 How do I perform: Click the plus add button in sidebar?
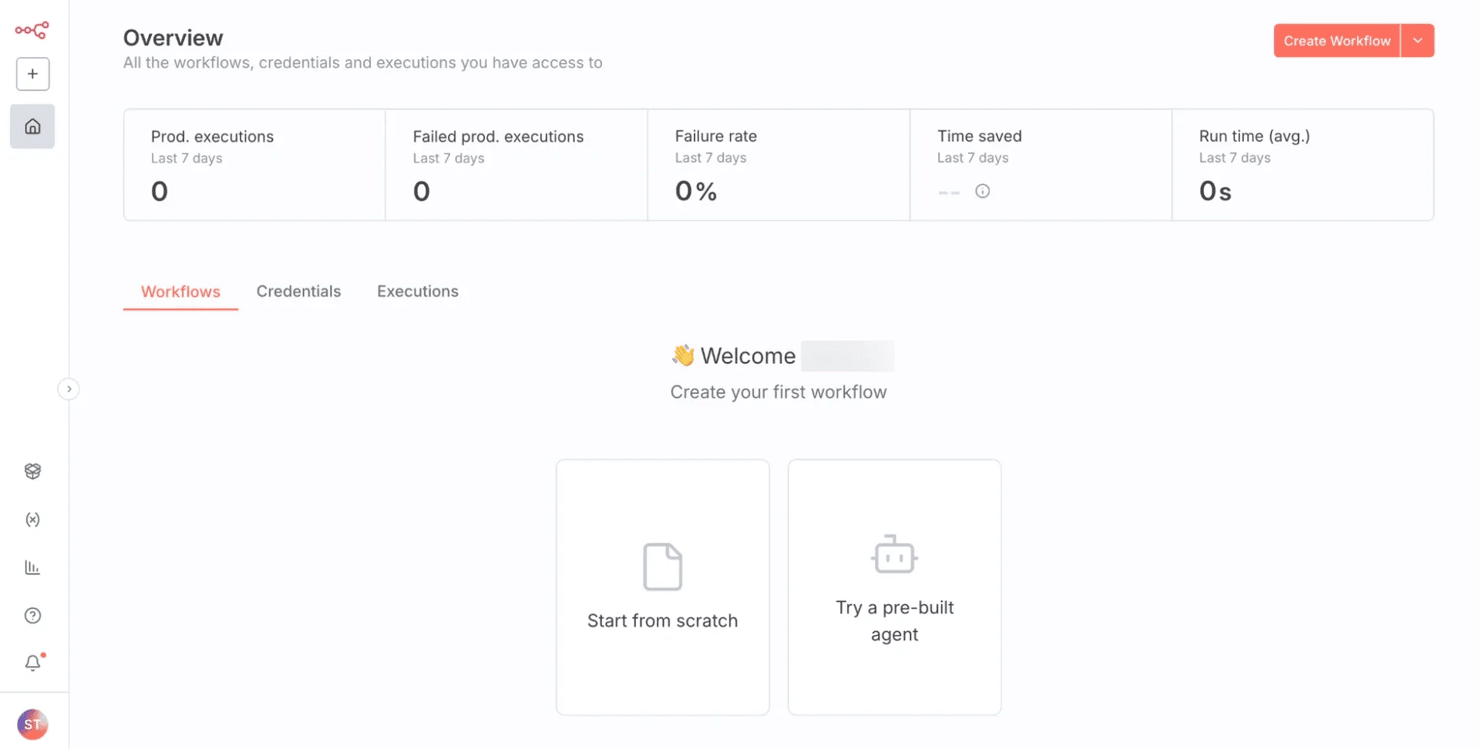pos(33,74)
